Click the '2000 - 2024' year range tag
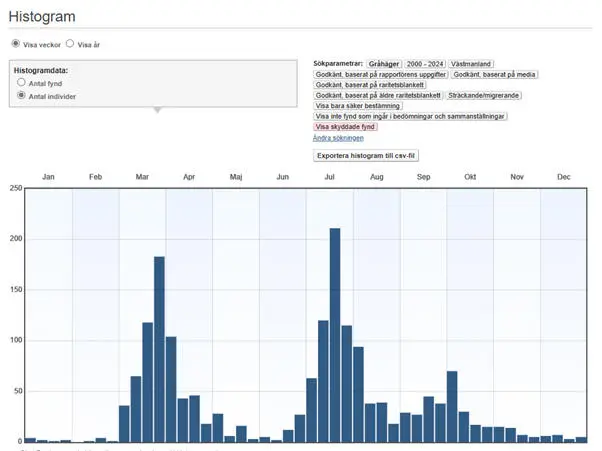This screenshot has width=602, height=451. (424, 63)
